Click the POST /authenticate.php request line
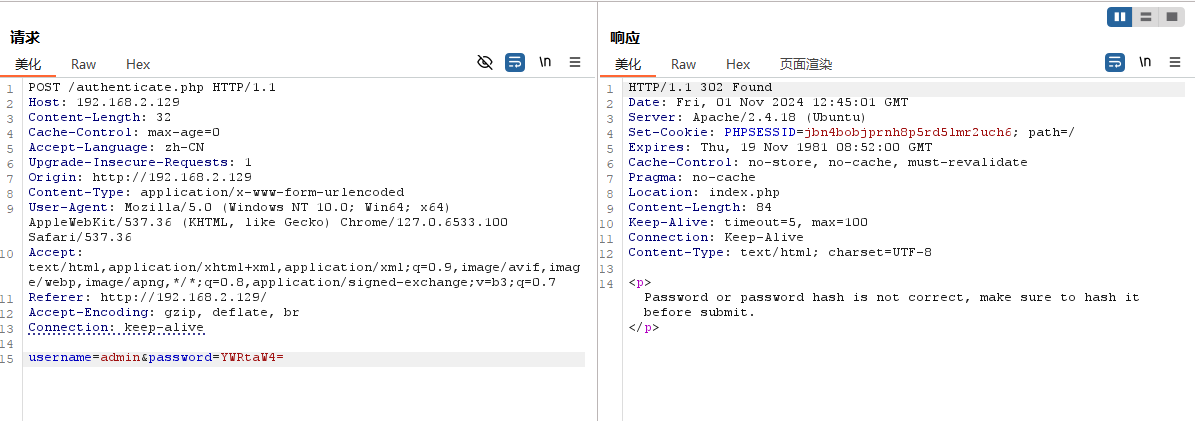 (x=152, y=87)
